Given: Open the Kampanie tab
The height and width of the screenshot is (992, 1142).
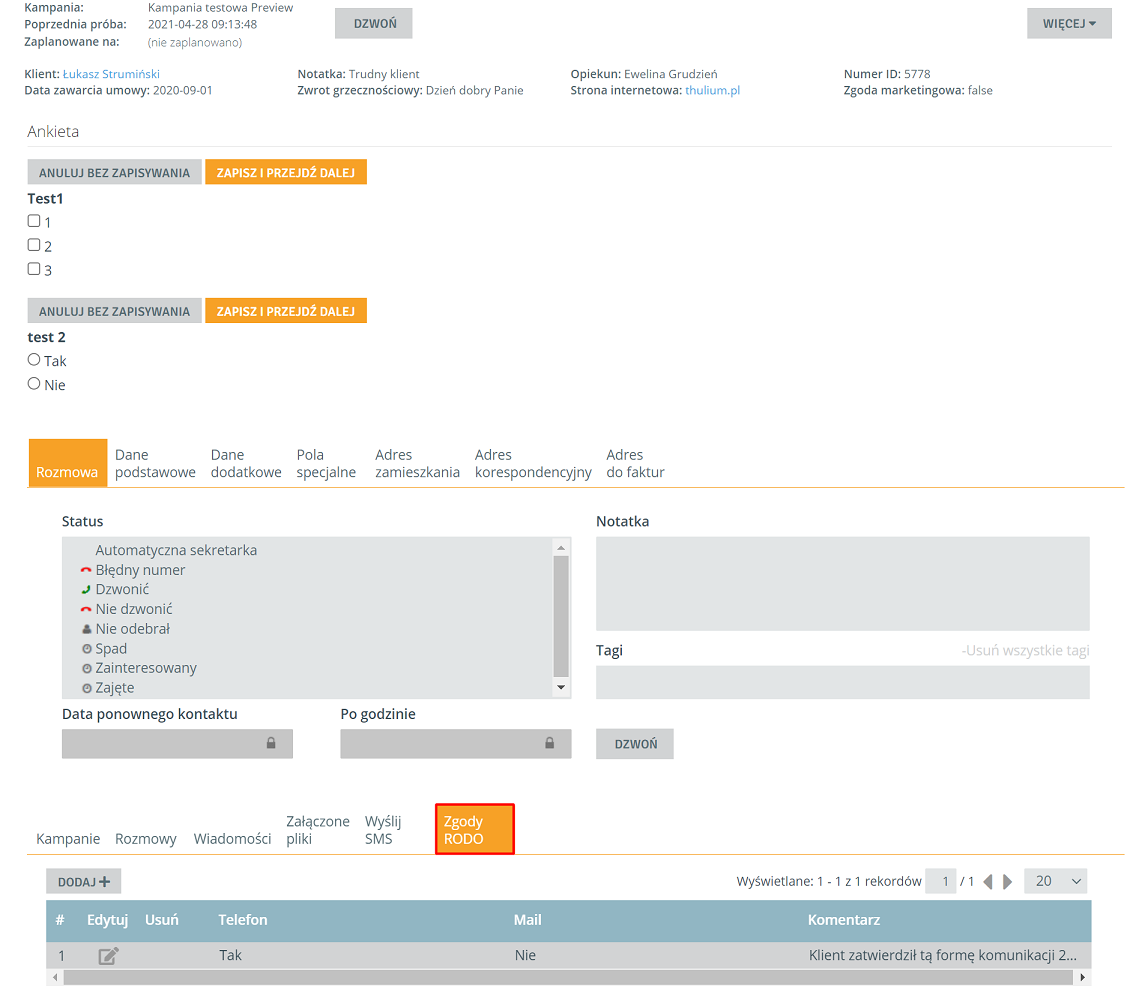Looking at the screenshot, I should click(68, 838).
